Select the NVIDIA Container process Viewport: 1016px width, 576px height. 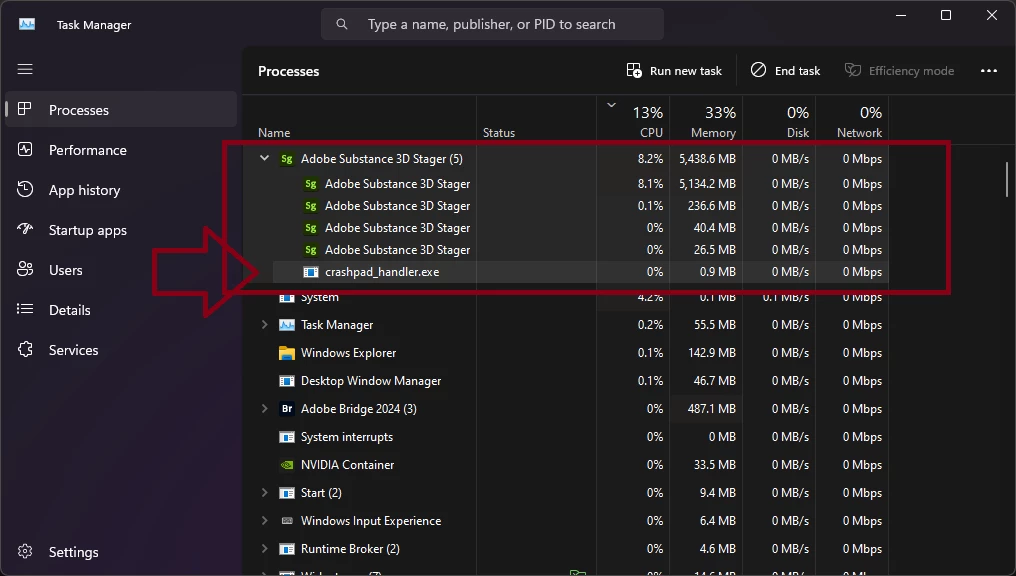click(566, 465)
